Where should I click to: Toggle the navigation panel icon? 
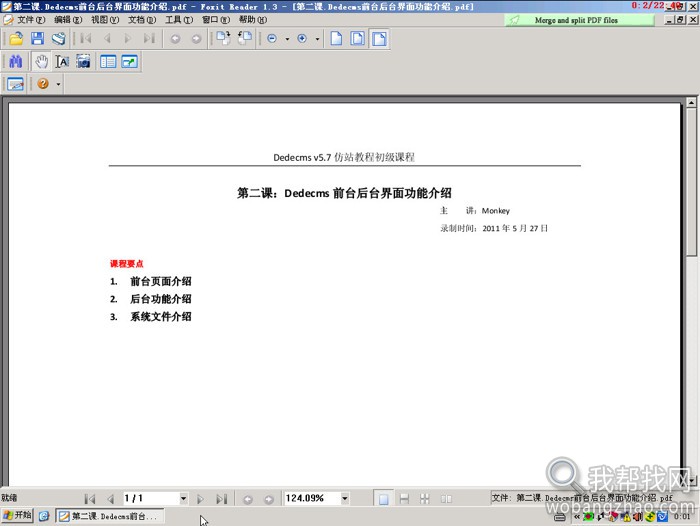click(108, 62)
